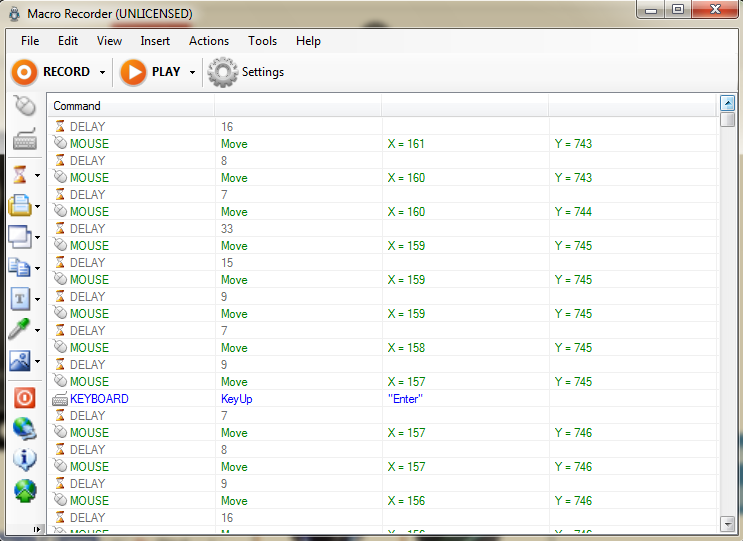Screen dimensions: 743x541
Task: Select the KEYBOARD KeyUp "Enter" row
Action: click(383, 399)
